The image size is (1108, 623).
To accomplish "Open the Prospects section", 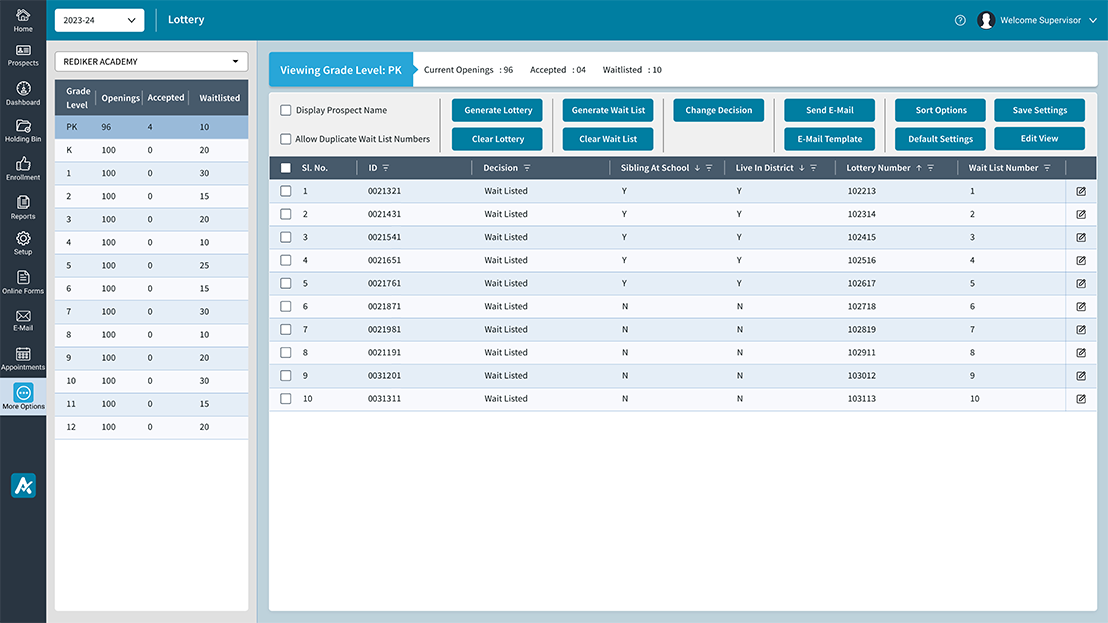I will point(22,55).
